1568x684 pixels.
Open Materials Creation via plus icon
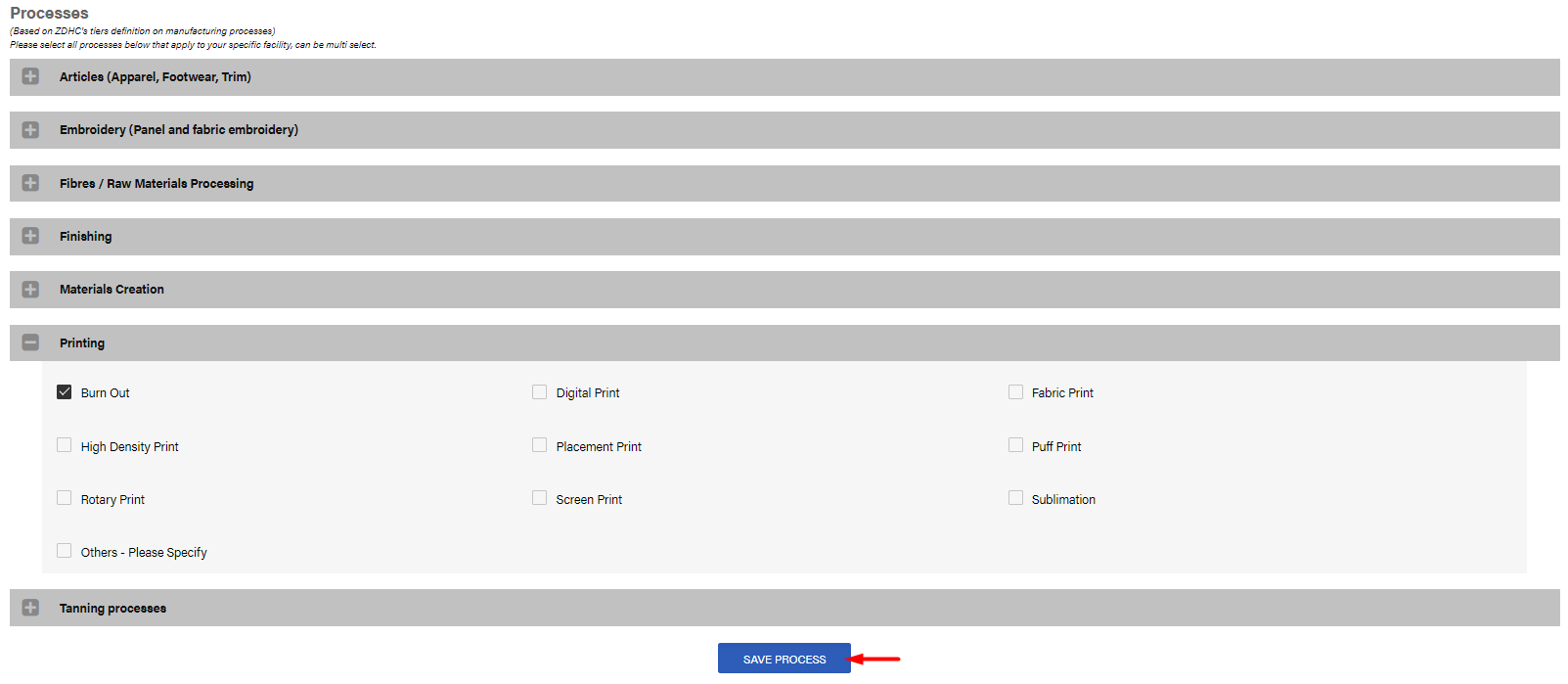[x=30, y=290]
